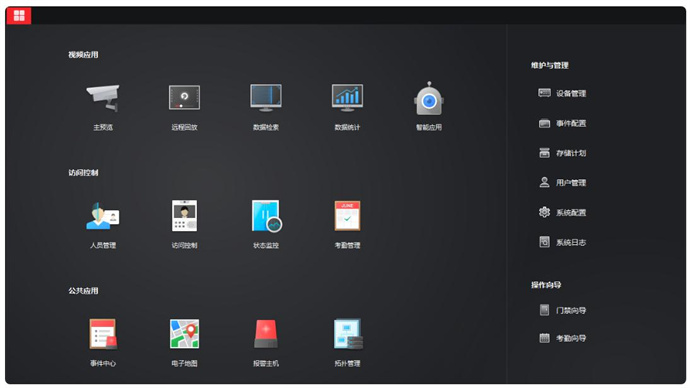View 系统日志 system log

(562, 242)
